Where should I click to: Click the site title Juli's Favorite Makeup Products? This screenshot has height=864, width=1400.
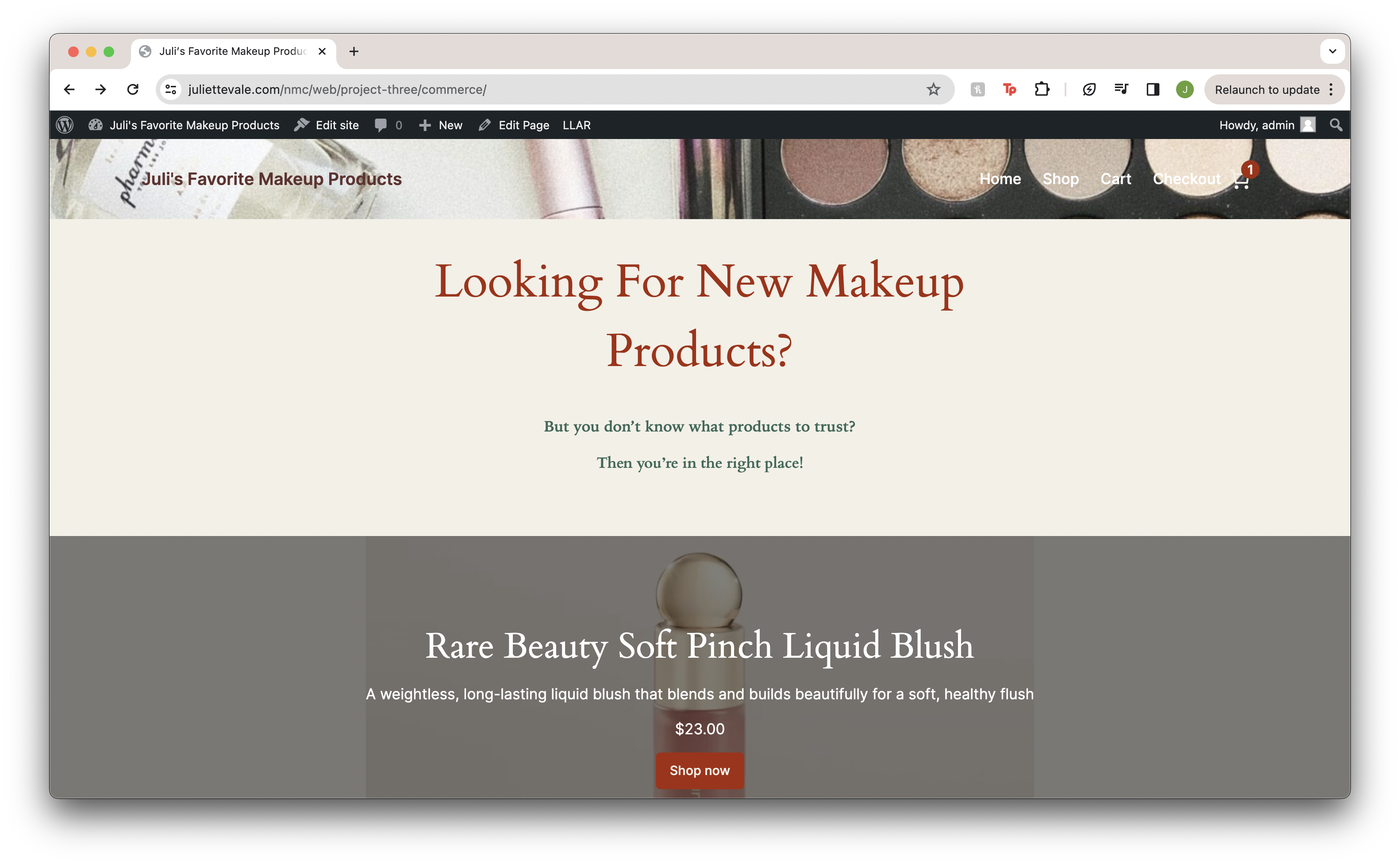pos(271,179)
